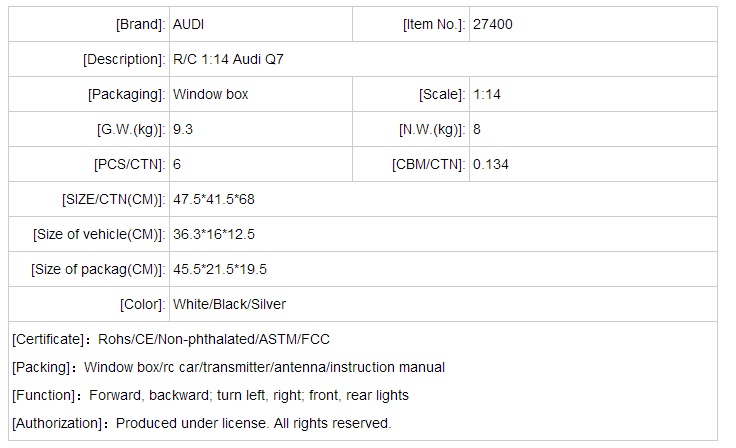
Task: Click the [Description] label cell
Action: click(124, 59)
